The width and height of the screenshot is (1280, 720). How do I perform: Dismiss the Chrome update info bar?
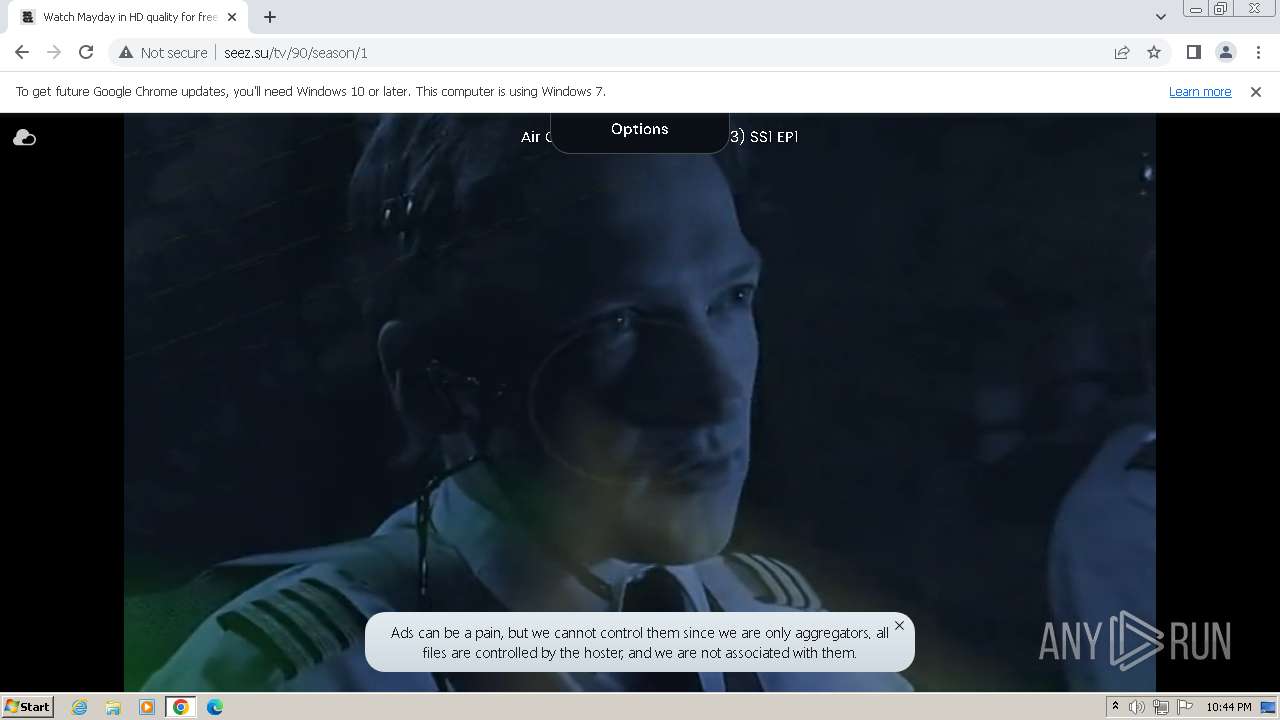tap(1256, 92)
